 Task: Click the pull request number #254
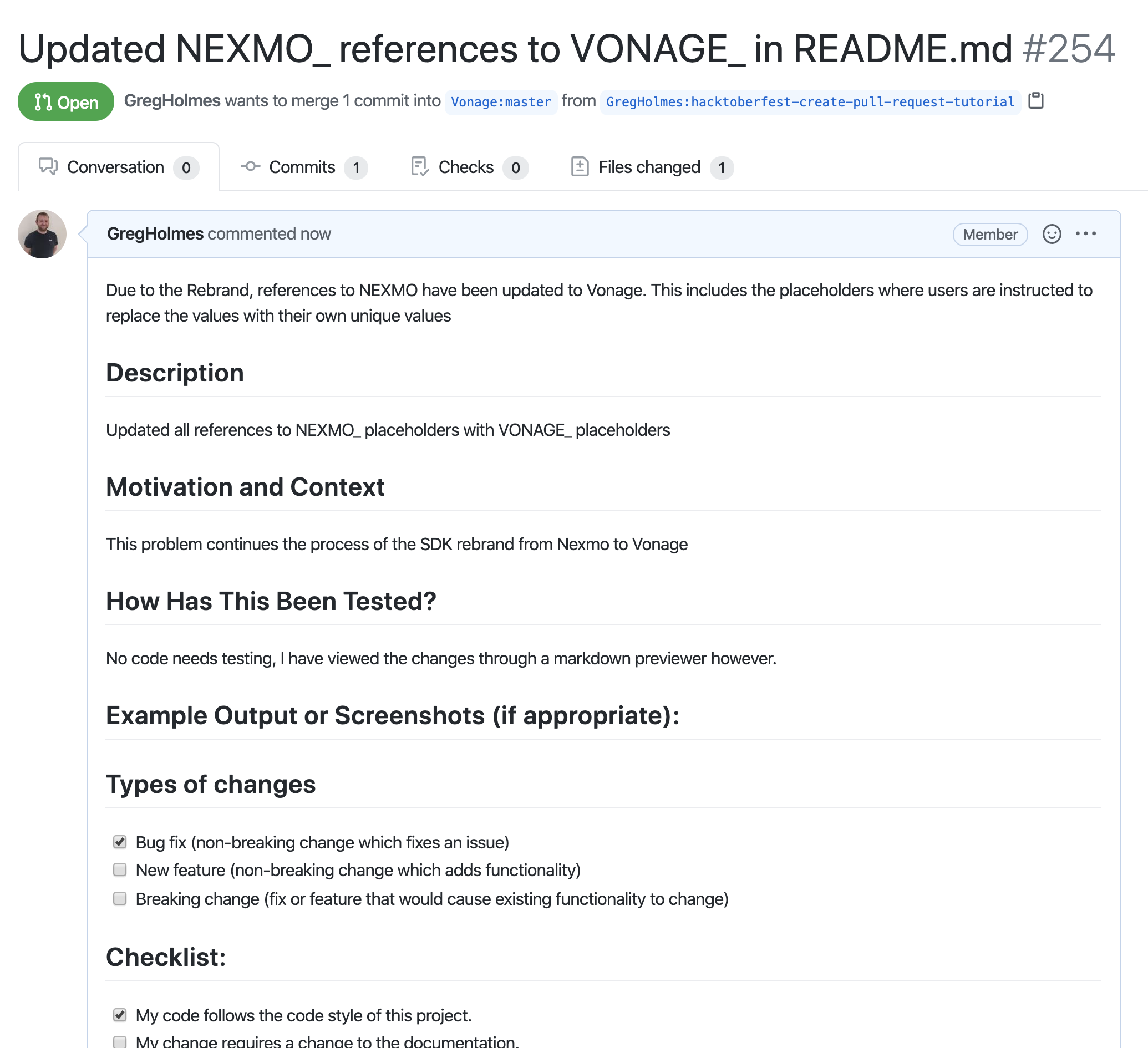1068,48
